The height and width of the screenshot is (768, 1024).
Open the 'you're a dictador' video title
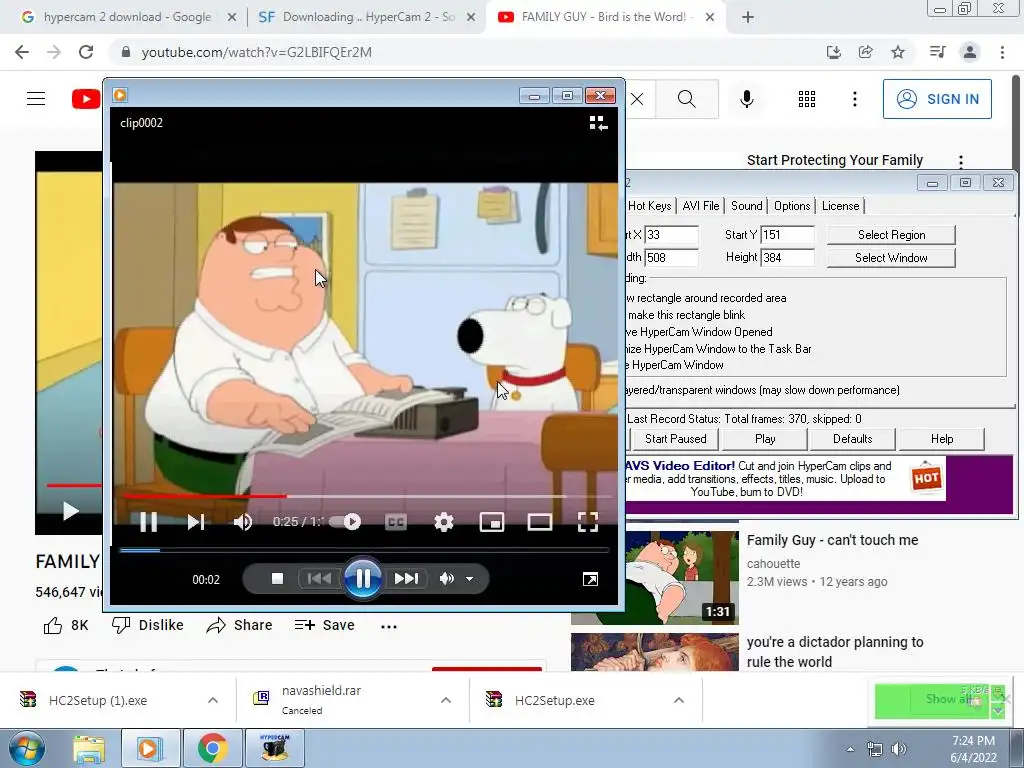[835, 652]
